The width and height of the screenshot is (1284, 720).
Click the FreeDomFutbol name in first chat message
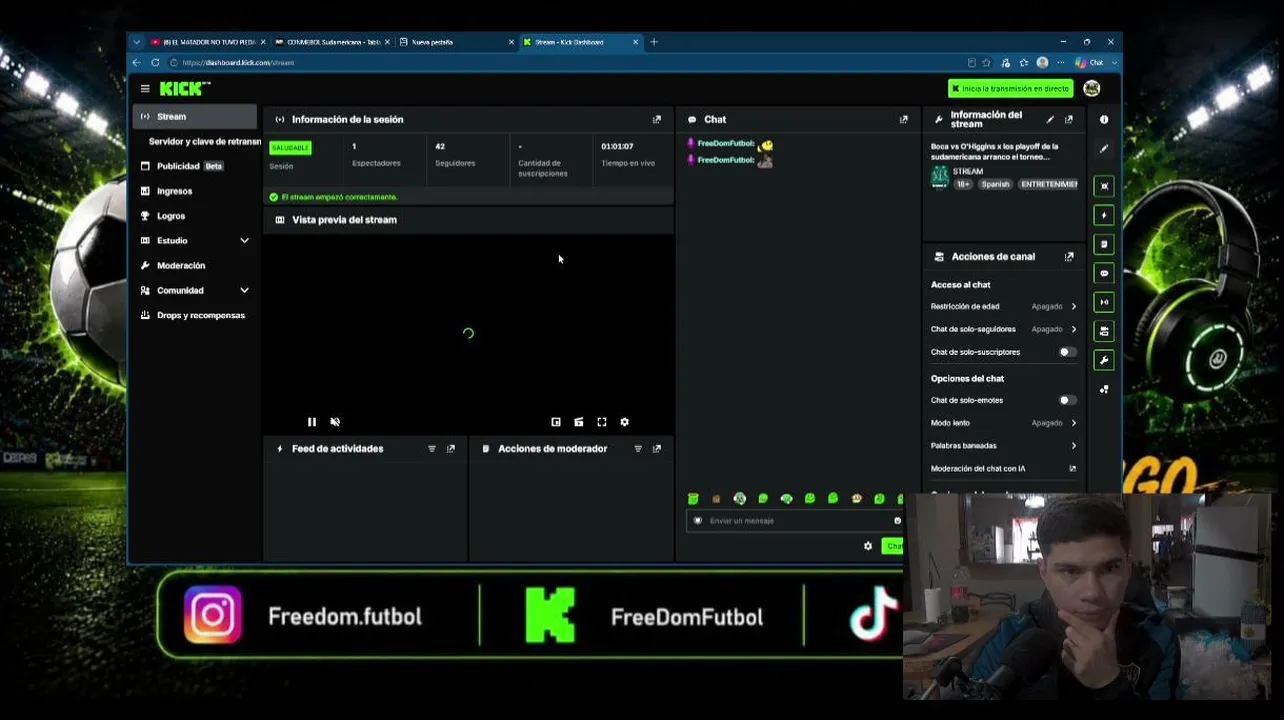(x=725, y=144)
